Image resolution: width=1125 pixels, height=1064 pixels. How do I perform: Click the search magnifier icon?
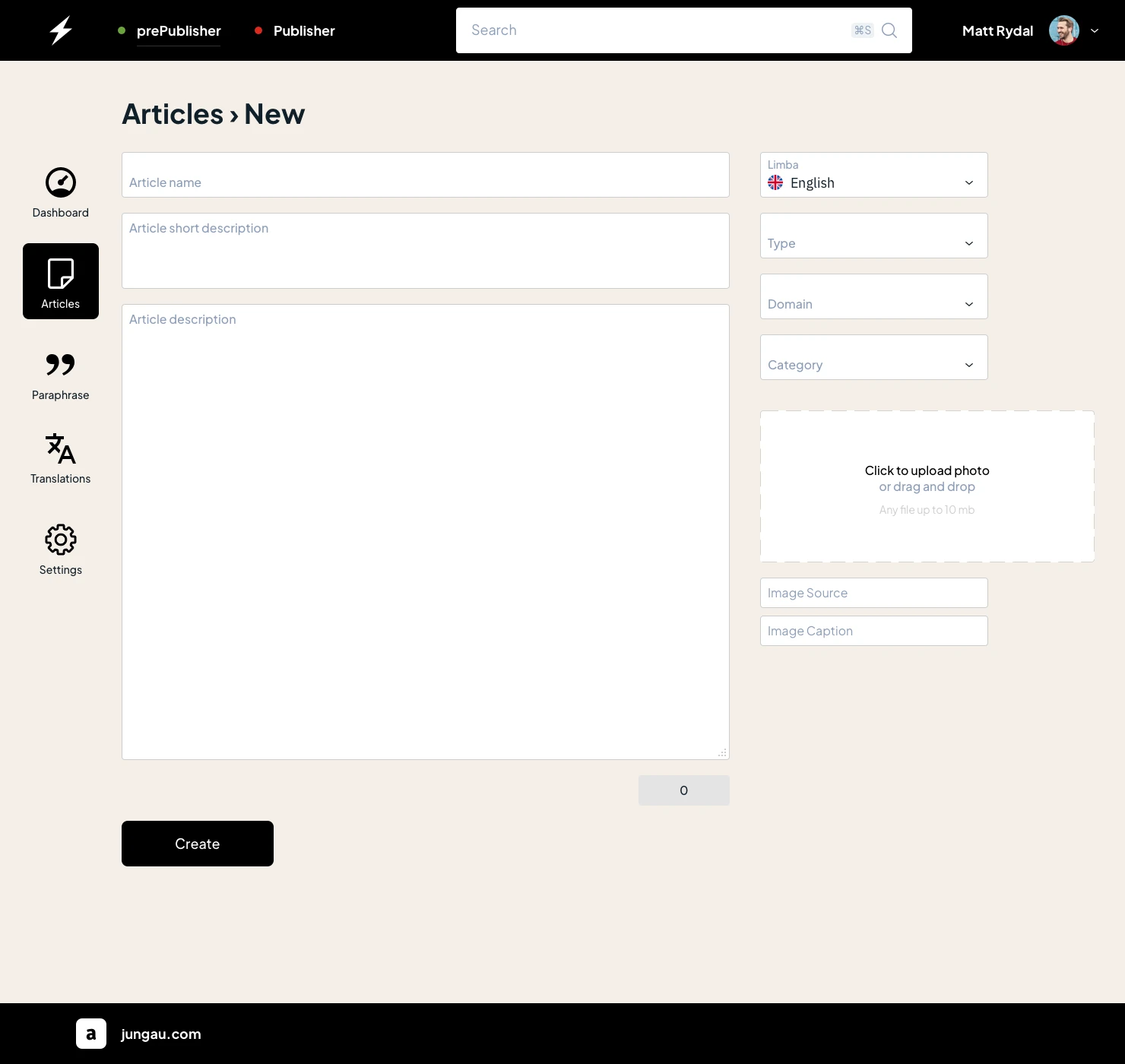click(x=889, y=30)
